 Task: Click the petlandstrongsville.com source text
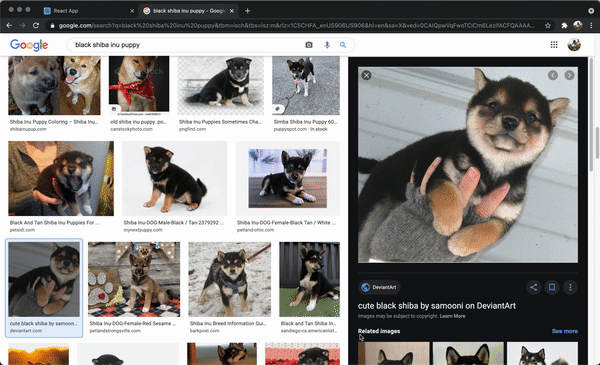tap(115, 331)
